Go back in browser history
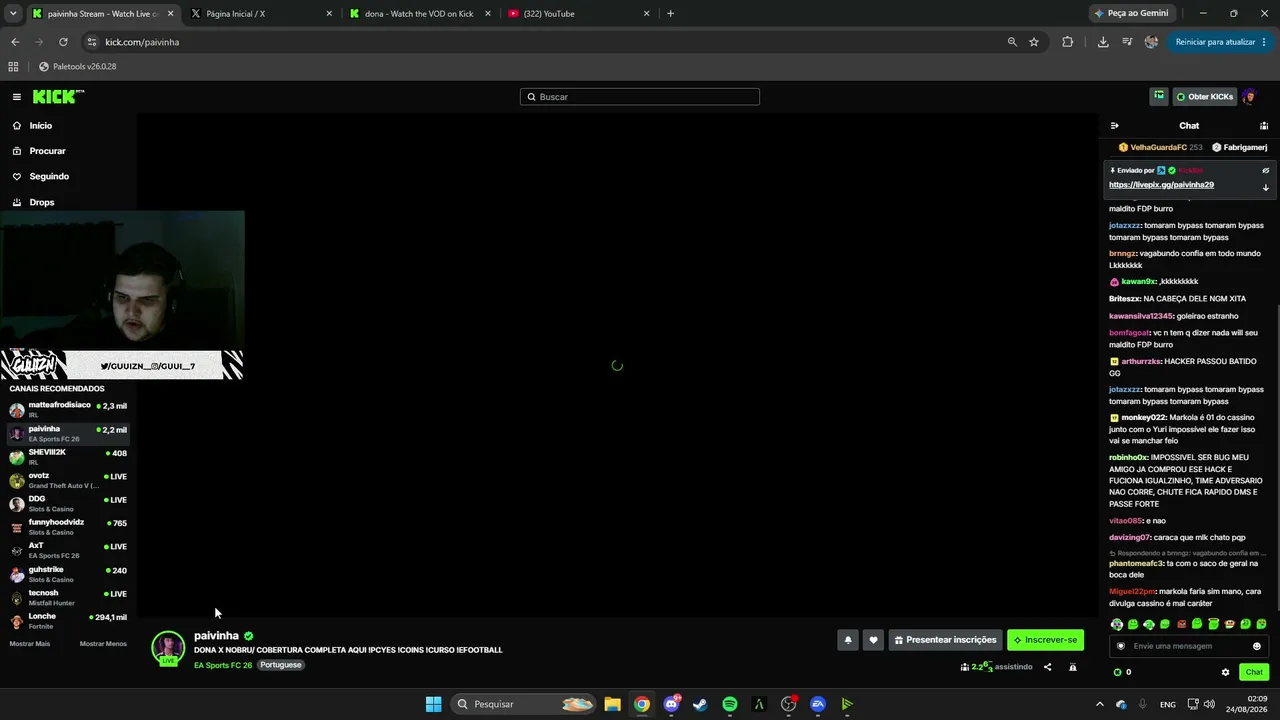1280x720 pixels. [15, 42]
